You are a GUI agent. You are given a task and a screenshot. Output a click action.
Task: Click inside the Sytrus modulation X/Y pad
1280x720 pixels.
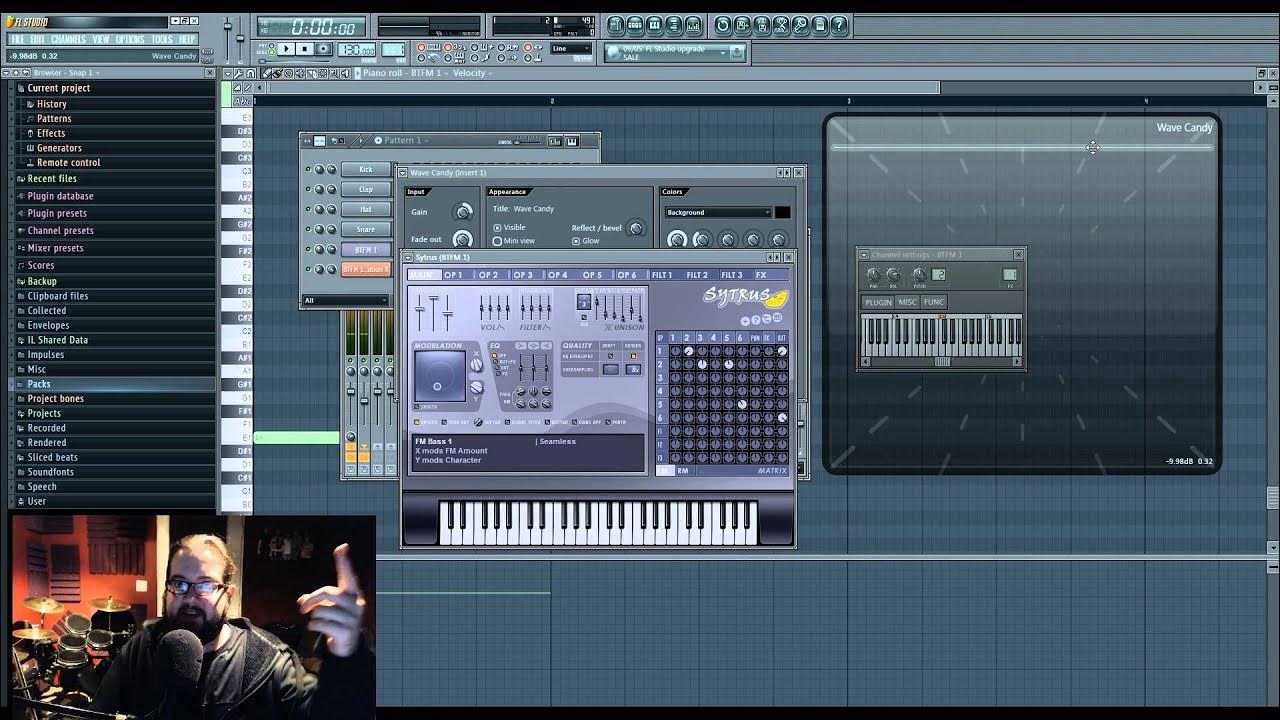click(x=438, y=378)
